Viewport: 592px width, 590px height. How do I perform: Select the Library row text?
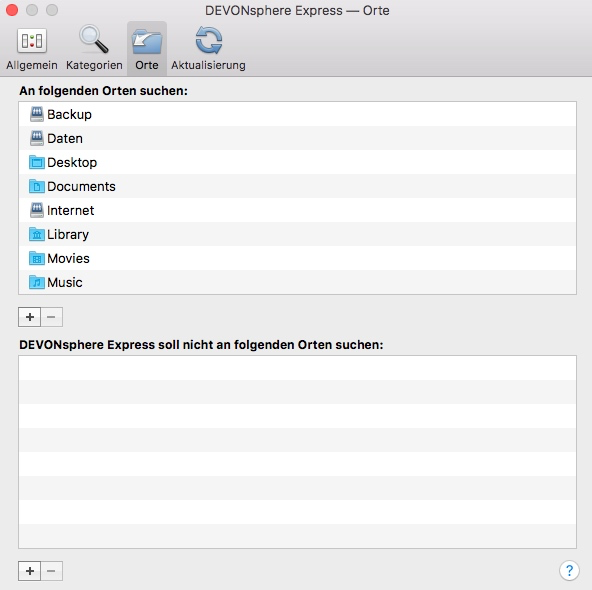pyautogui.click(x=68, y=235)
